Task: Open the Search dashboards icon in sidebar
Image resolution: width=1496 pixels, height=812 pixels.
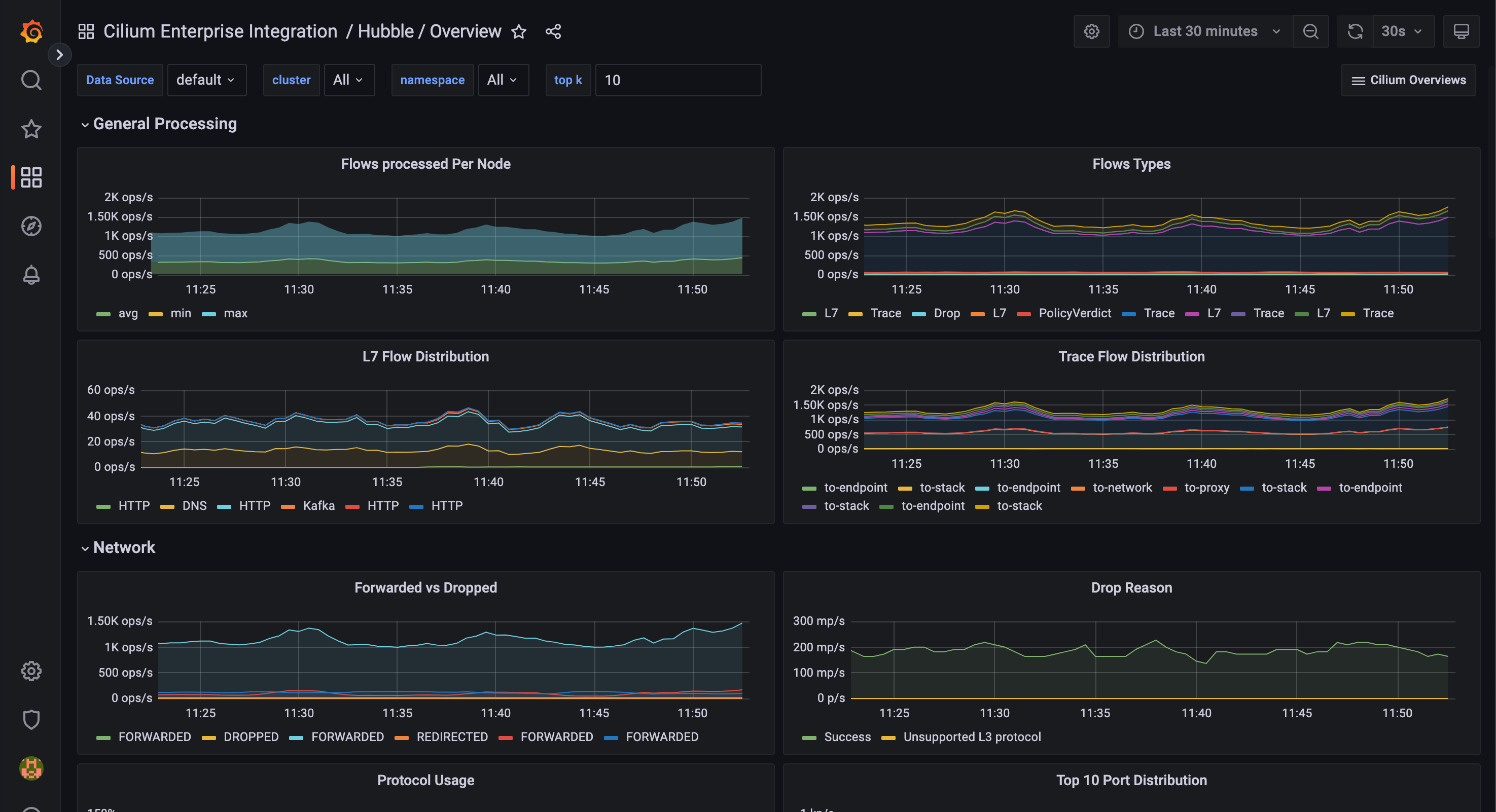Action: click(x=31, y=80)
